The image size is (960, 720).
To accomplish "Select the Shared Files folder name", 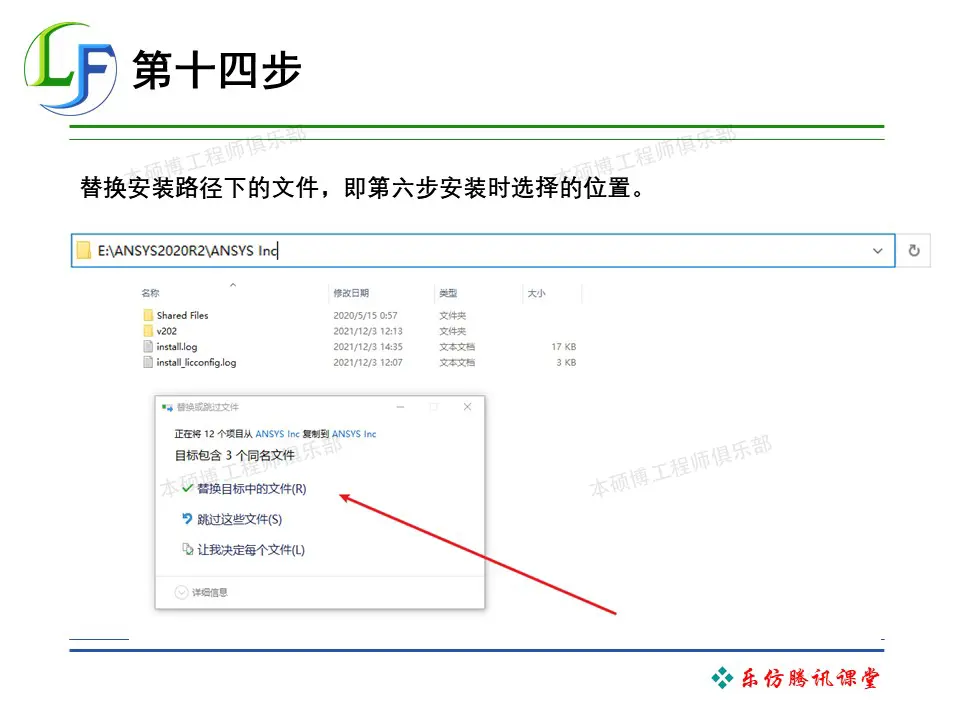I will point(182,315).
